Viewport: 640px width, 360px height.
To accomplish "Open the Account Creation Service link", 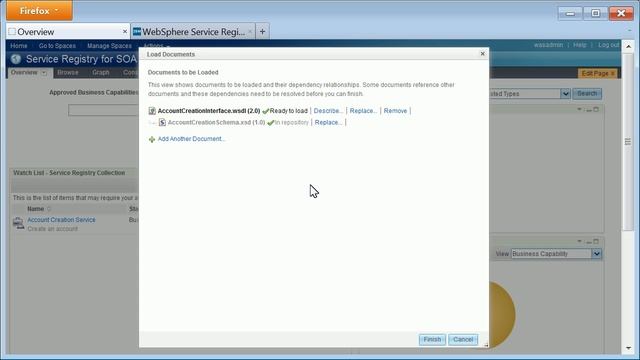I will coord(61,220).
